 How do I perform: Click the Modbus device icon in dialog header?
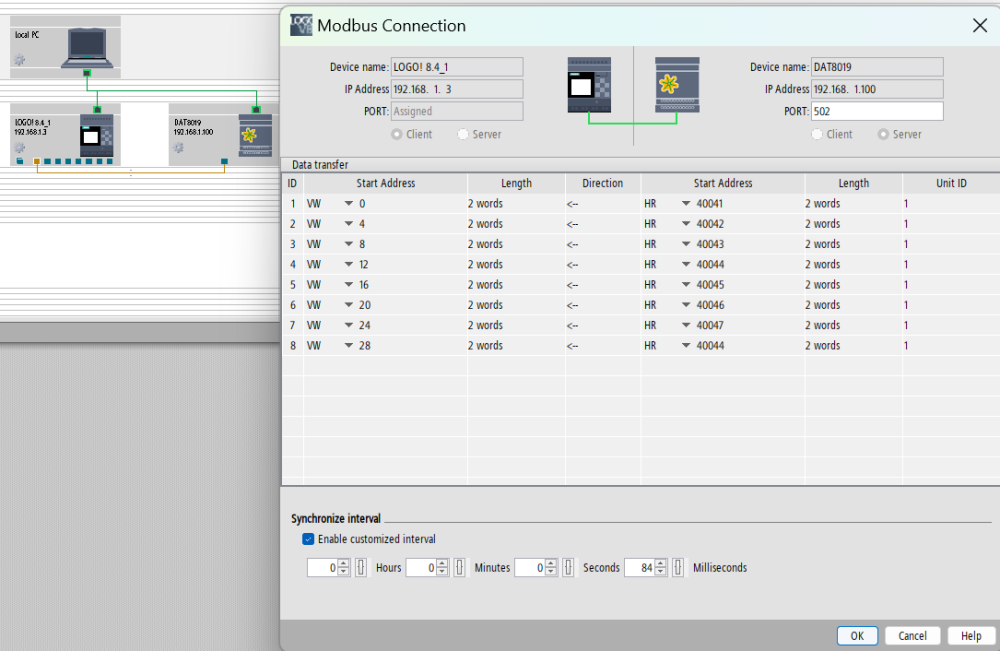[677, 85]
